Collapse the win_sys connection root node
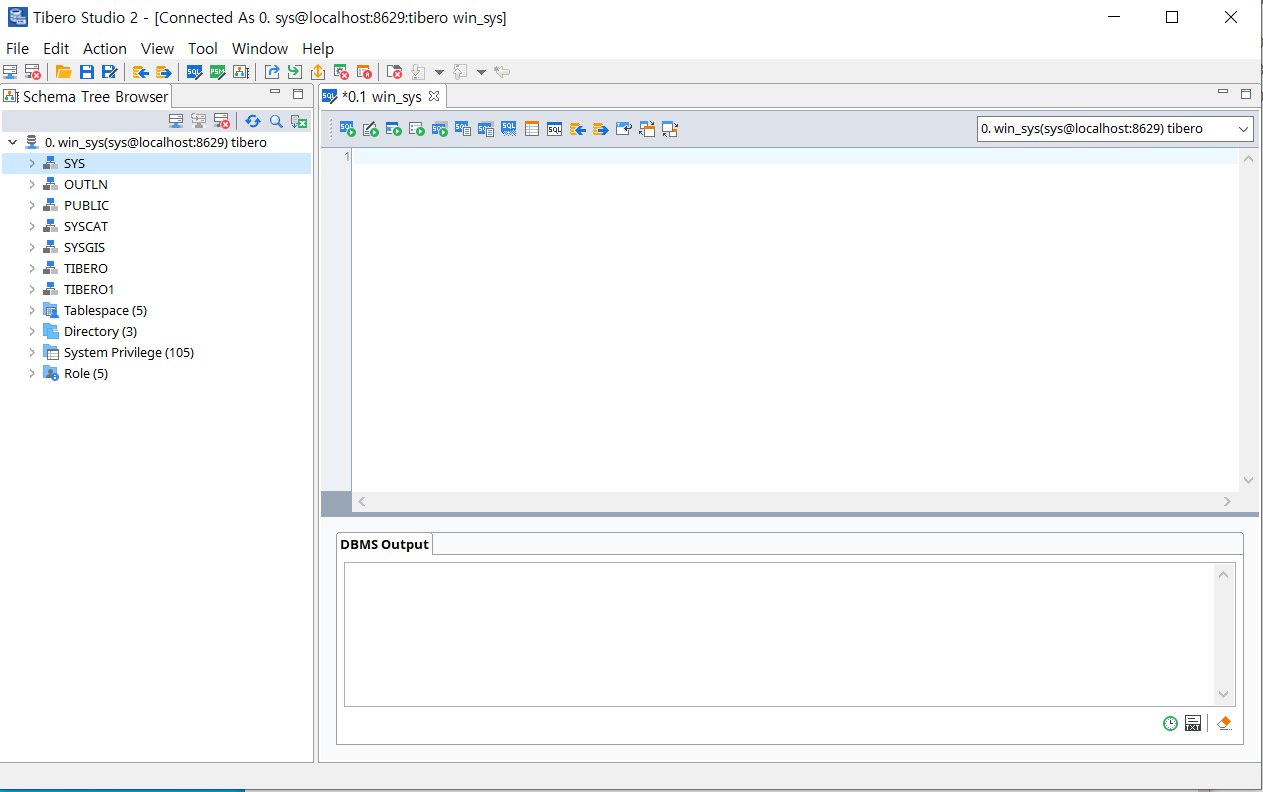Screen dimensions: 1263x792 [12, 142]
